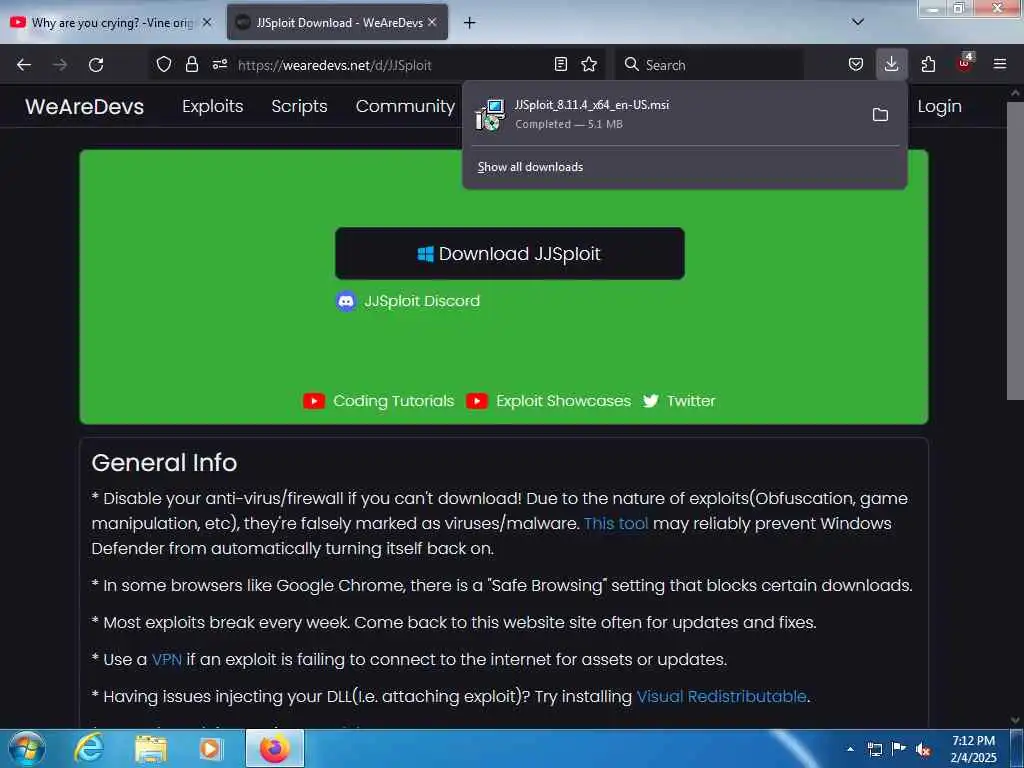List all tabs dropdown arrow
1024x768 pixels.
pyautogui.click(x=858, y=22)
